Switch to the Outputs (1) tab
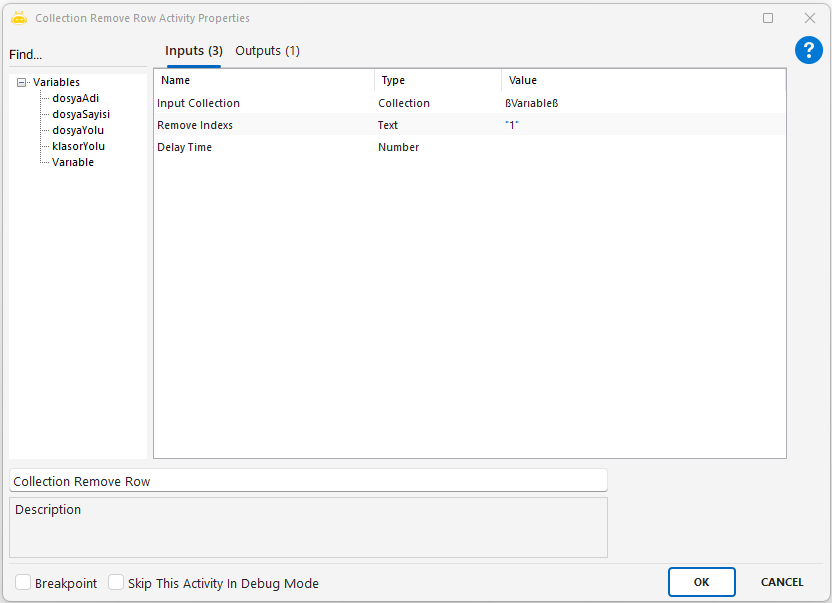This screenshot has width=832, height=603. click(267, 51)
